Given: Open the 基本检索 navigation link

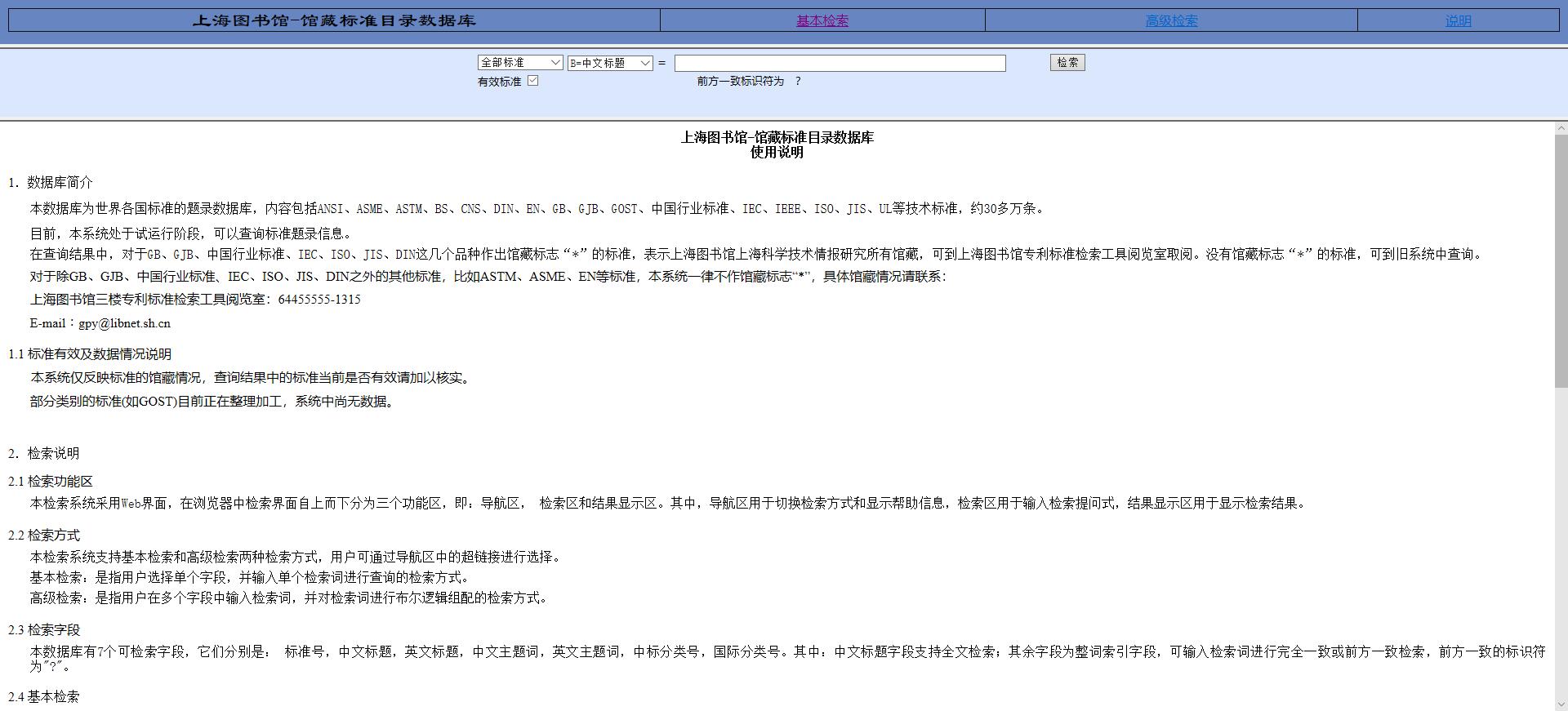Looking at the screenshot, I should coord(822,21).
